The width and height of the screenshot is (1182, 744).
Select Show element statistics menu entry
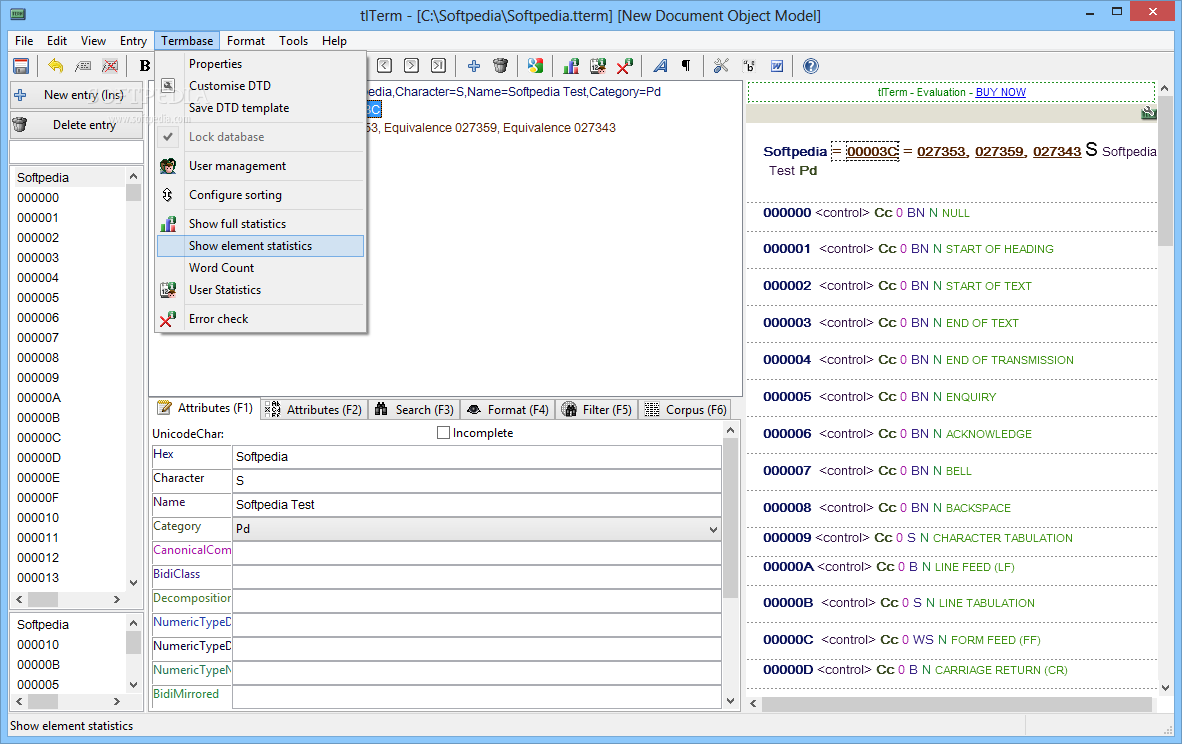click(x=260, y=246)
